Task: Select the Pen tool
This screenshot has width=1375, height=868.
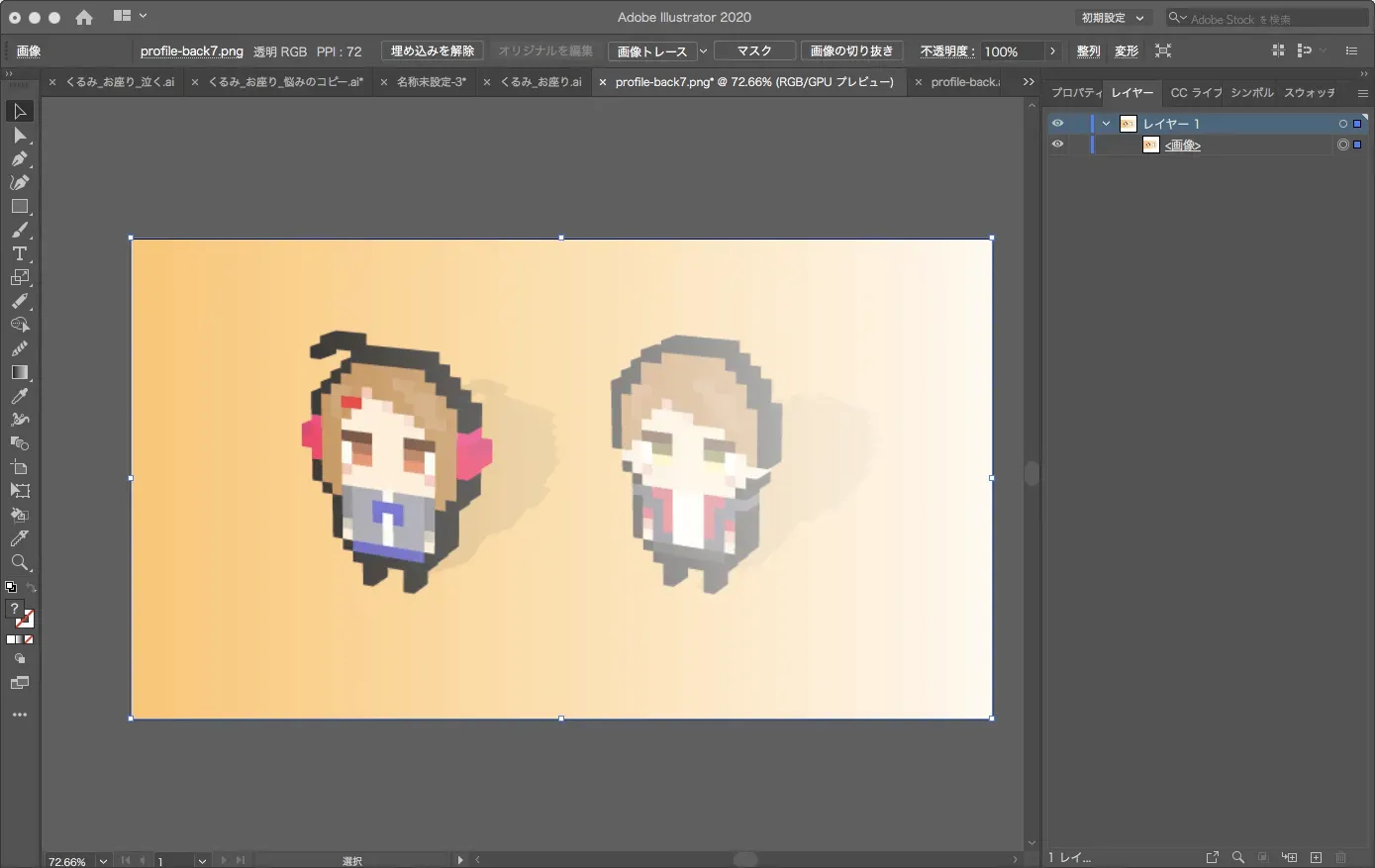Action: (x=19, y=158)
